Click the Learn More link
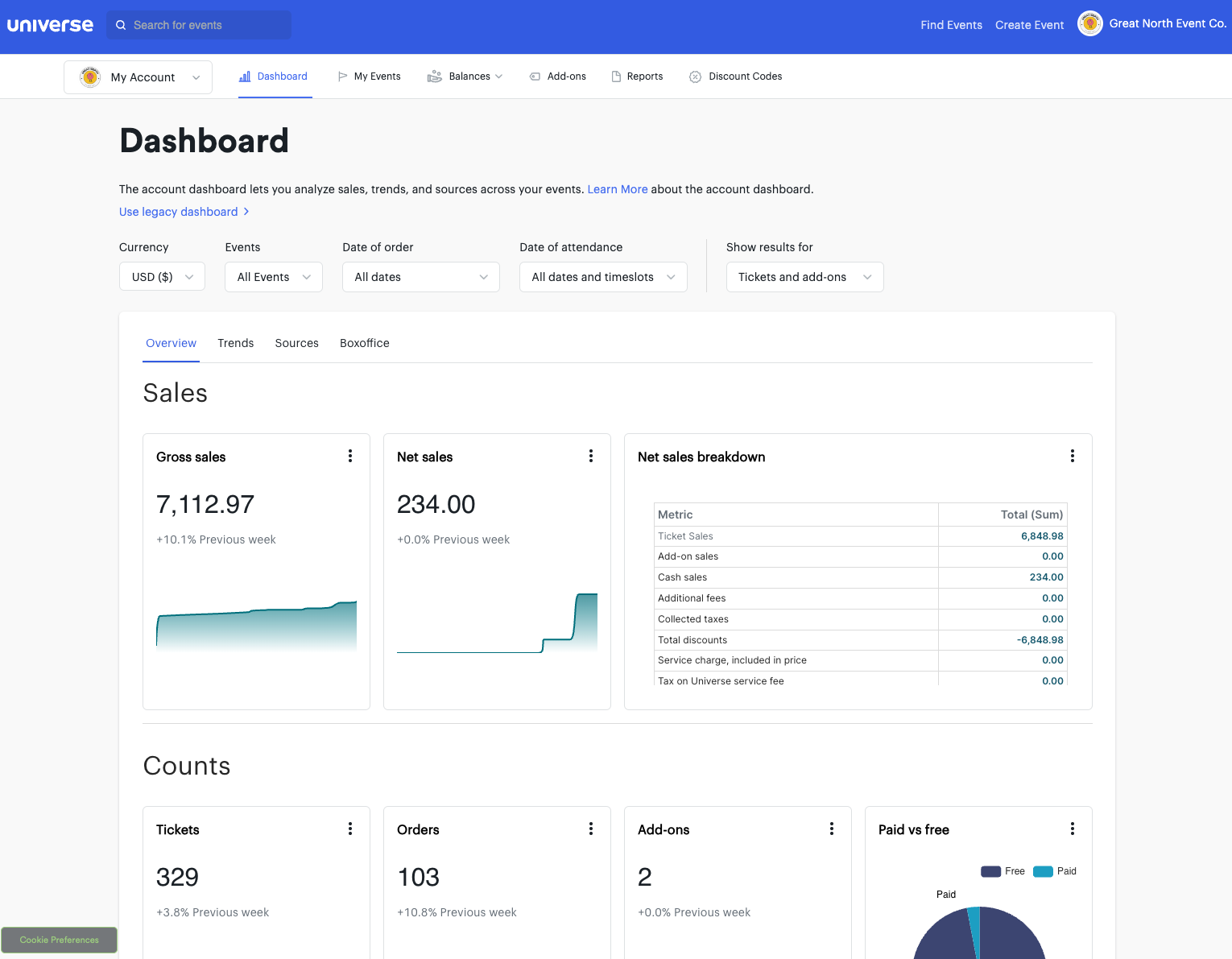1232x959 pixels. pyautogui.click(x=617, y=189)
